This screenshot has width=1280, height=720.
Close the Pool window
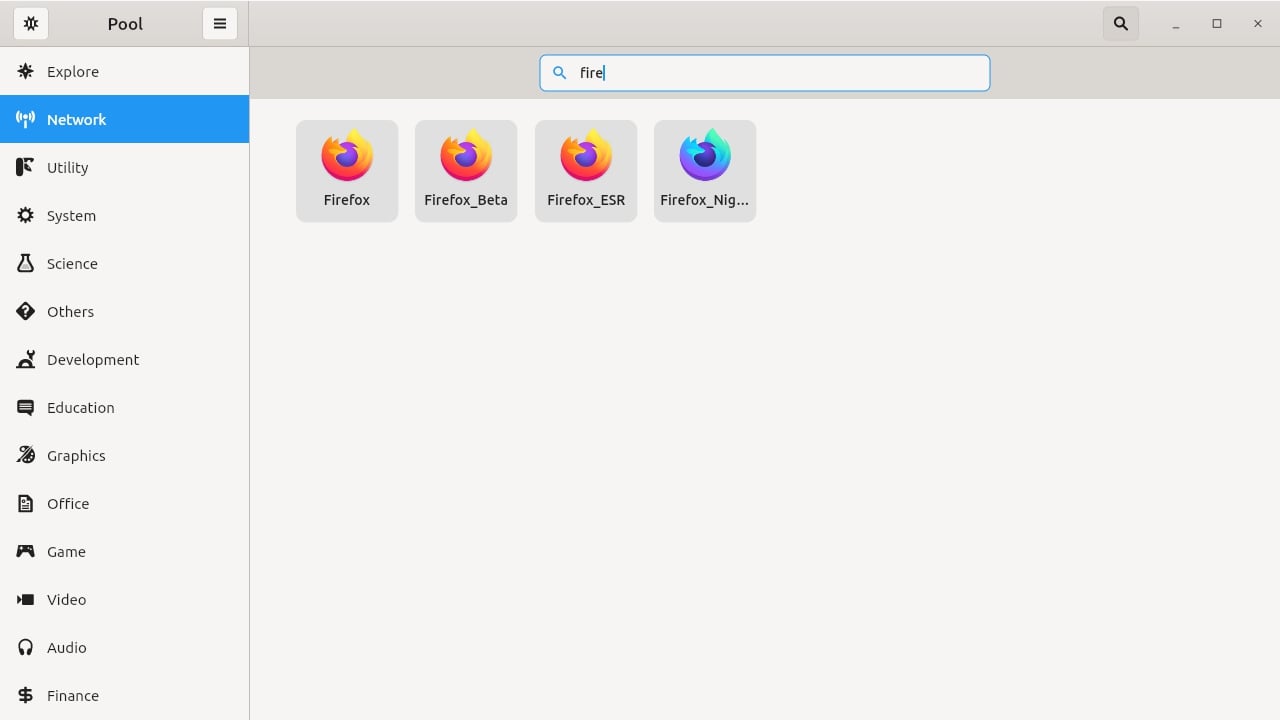pos(1258,24)
